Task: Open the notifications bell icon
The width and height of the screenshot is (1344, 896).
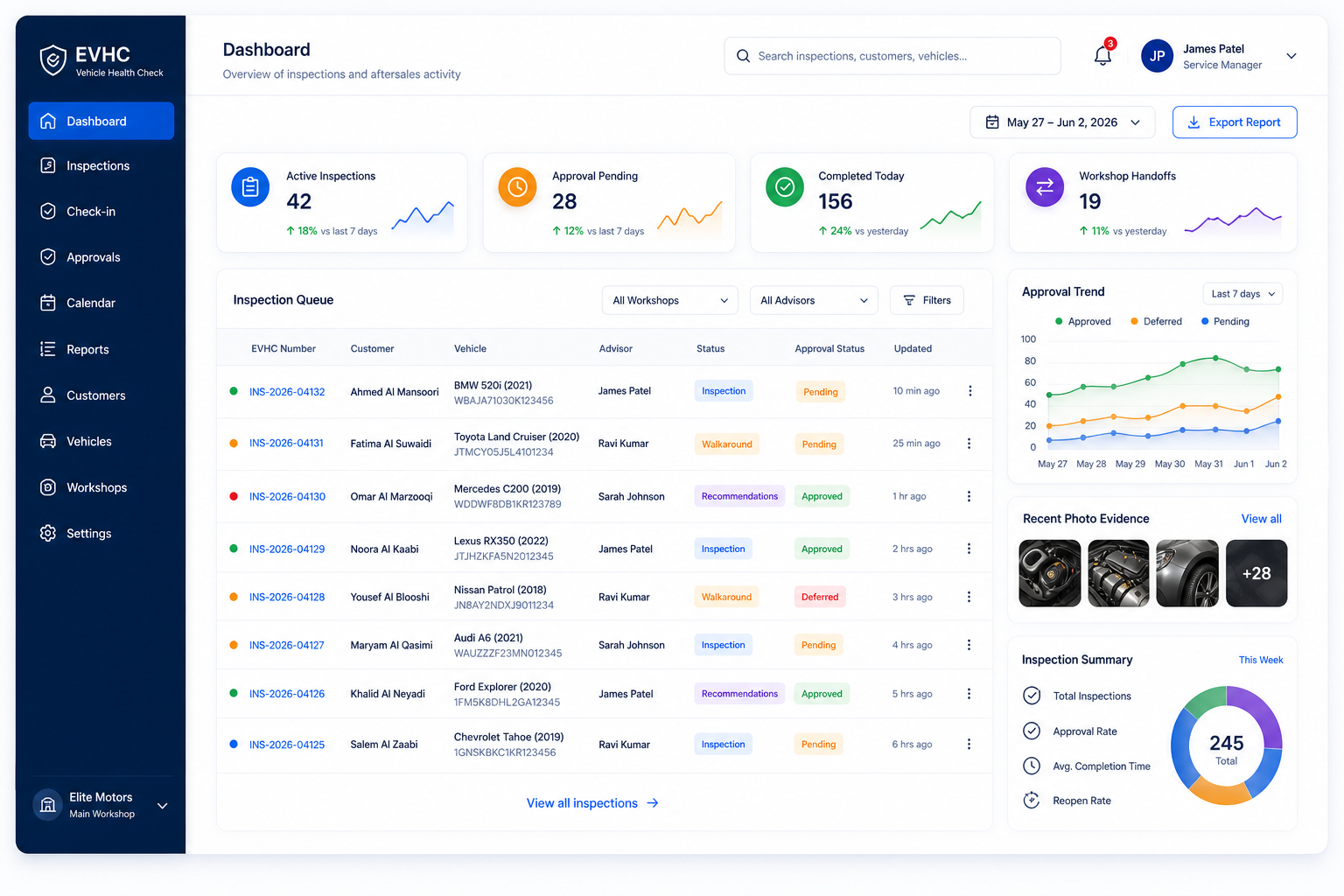Action: (1102, 56)
